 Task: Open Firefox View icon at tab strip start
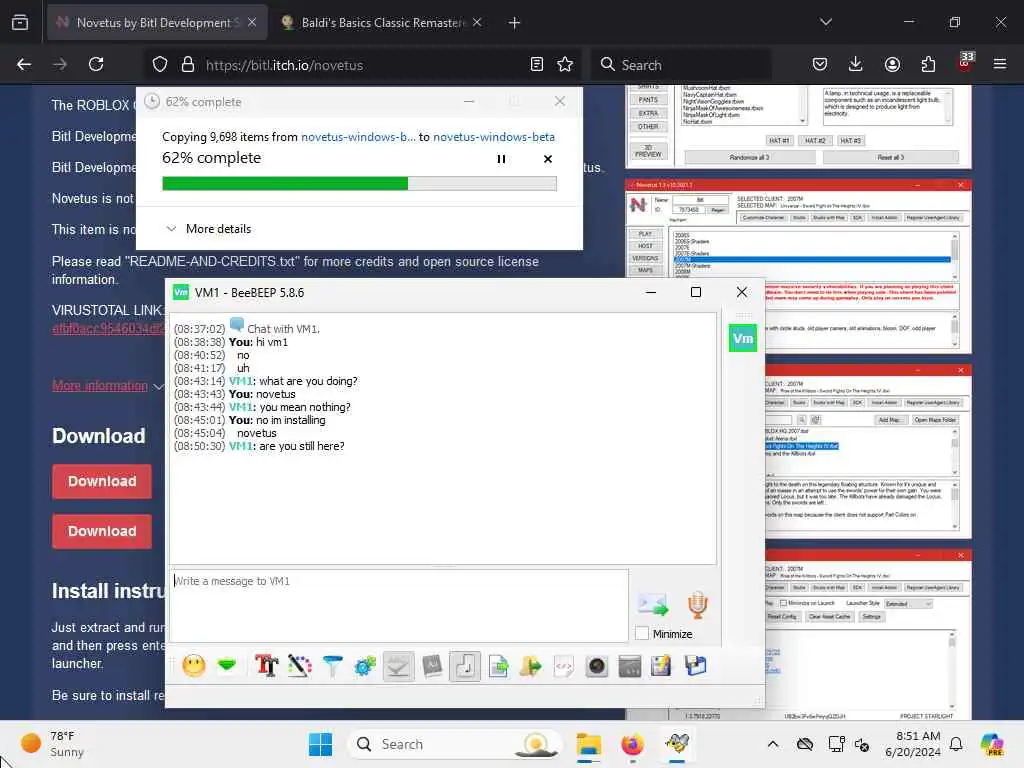pos(20,22)
